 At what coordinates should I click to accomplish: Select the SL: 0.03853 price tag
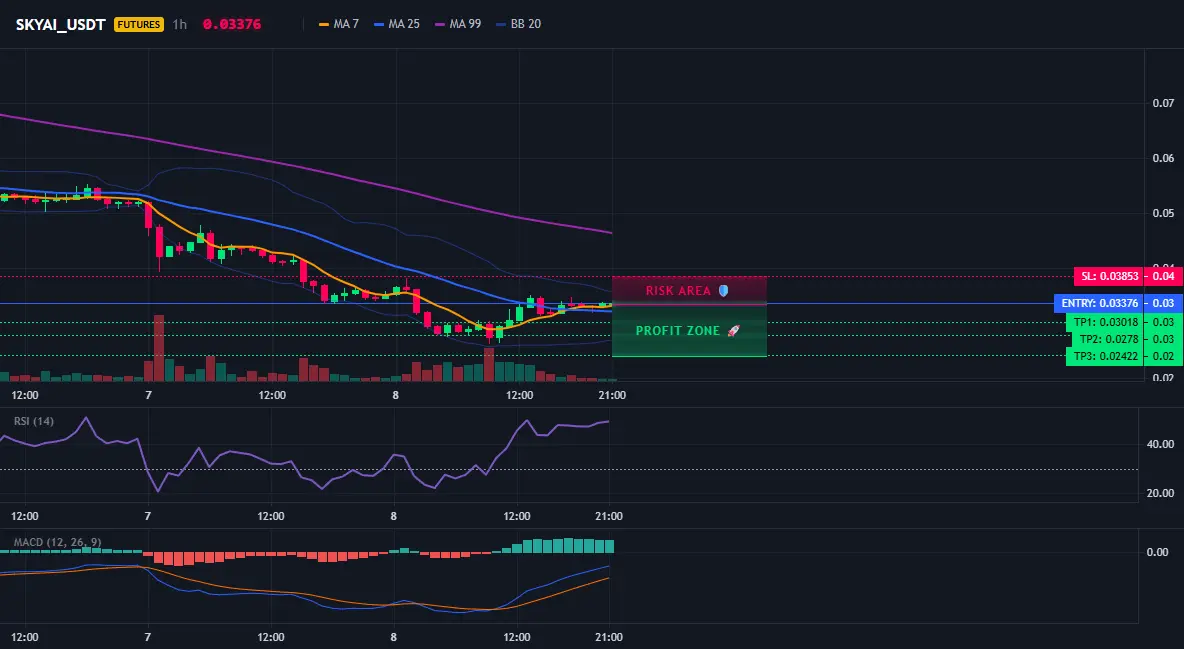click(1108, 277)
